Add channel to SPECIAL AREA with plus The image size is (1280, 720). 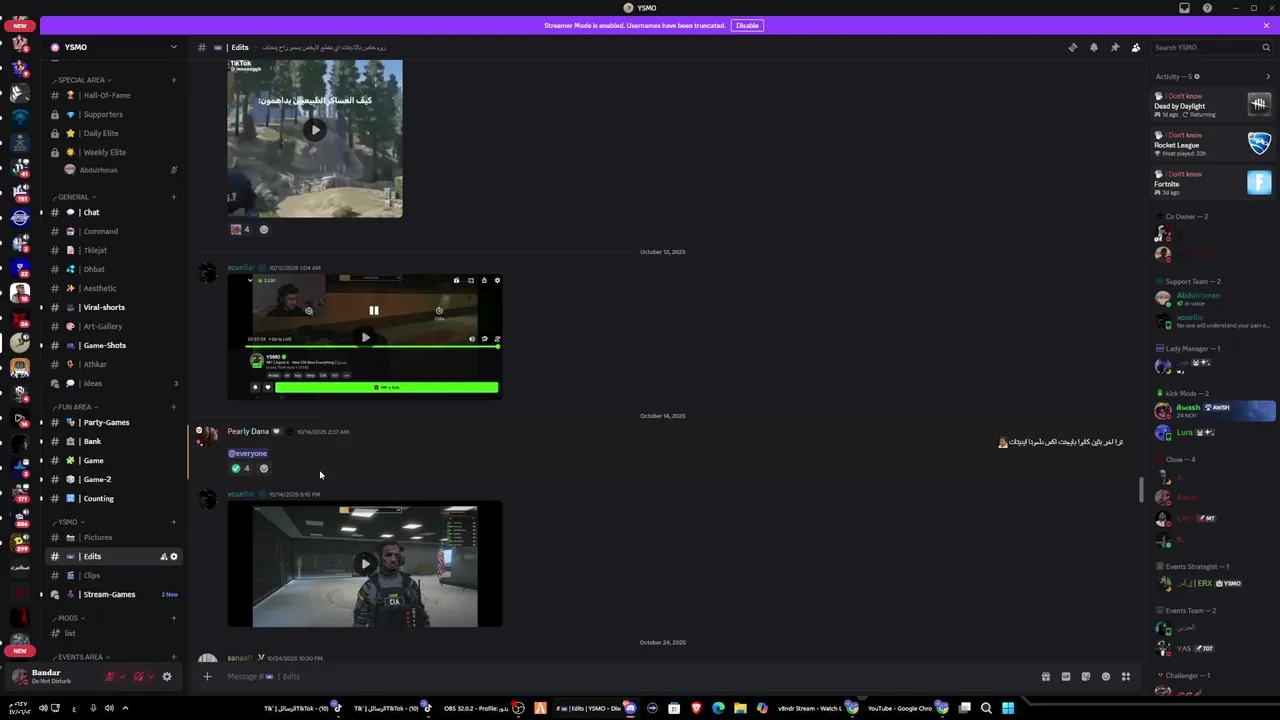coord(174,80)
